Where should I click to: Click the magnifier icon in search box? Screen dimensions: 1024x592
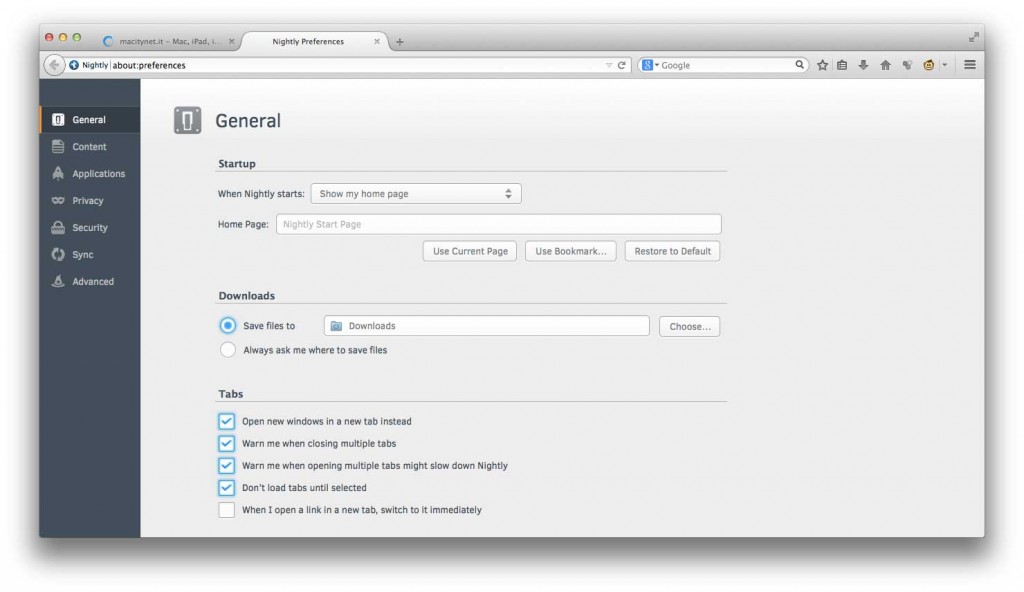799,65
